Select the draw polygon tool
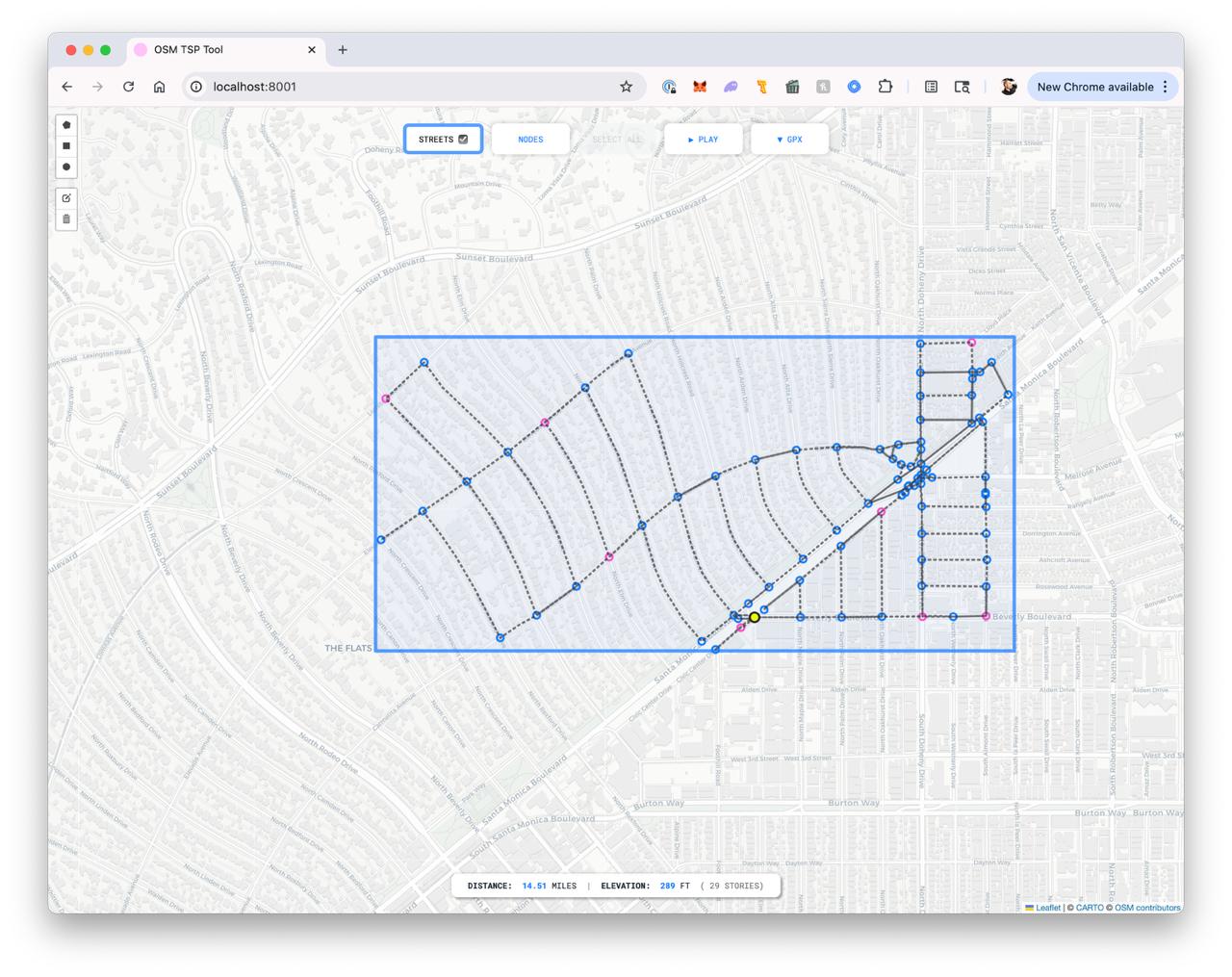Screen dimensions: 1232x977 66,124
